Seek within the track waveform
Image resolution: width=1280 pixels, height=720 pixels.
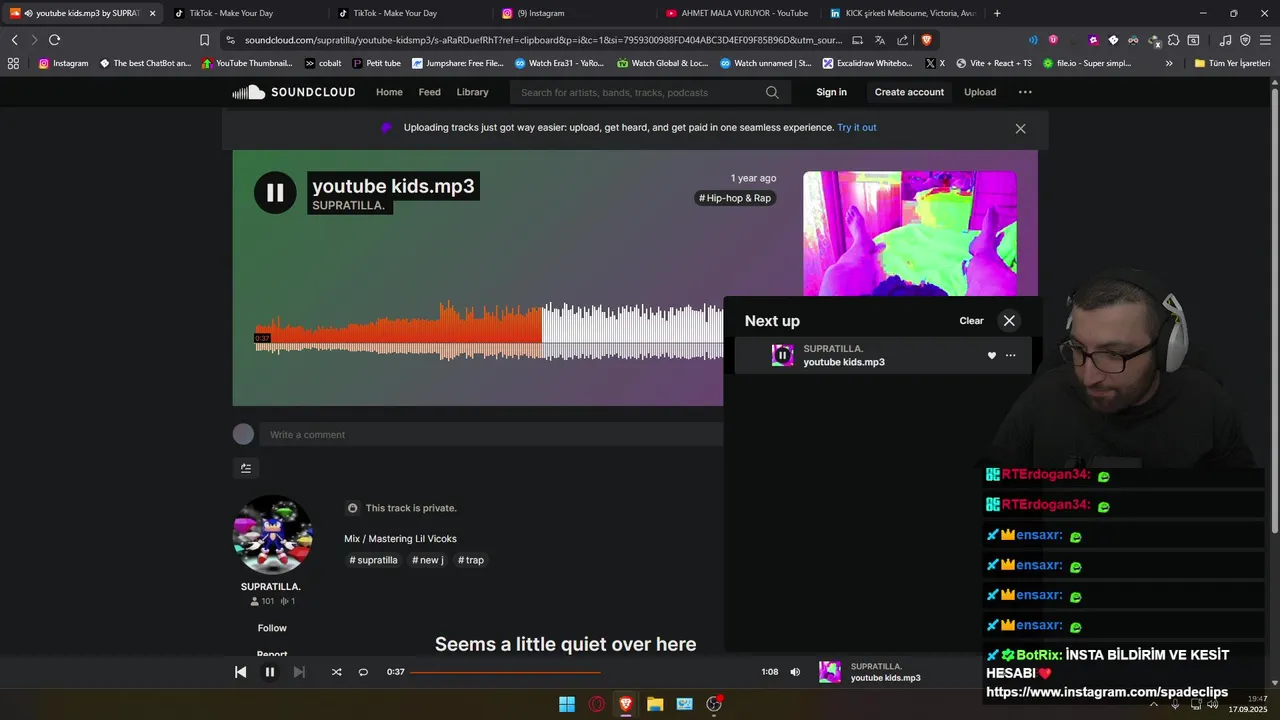click(x=488, y=331)
